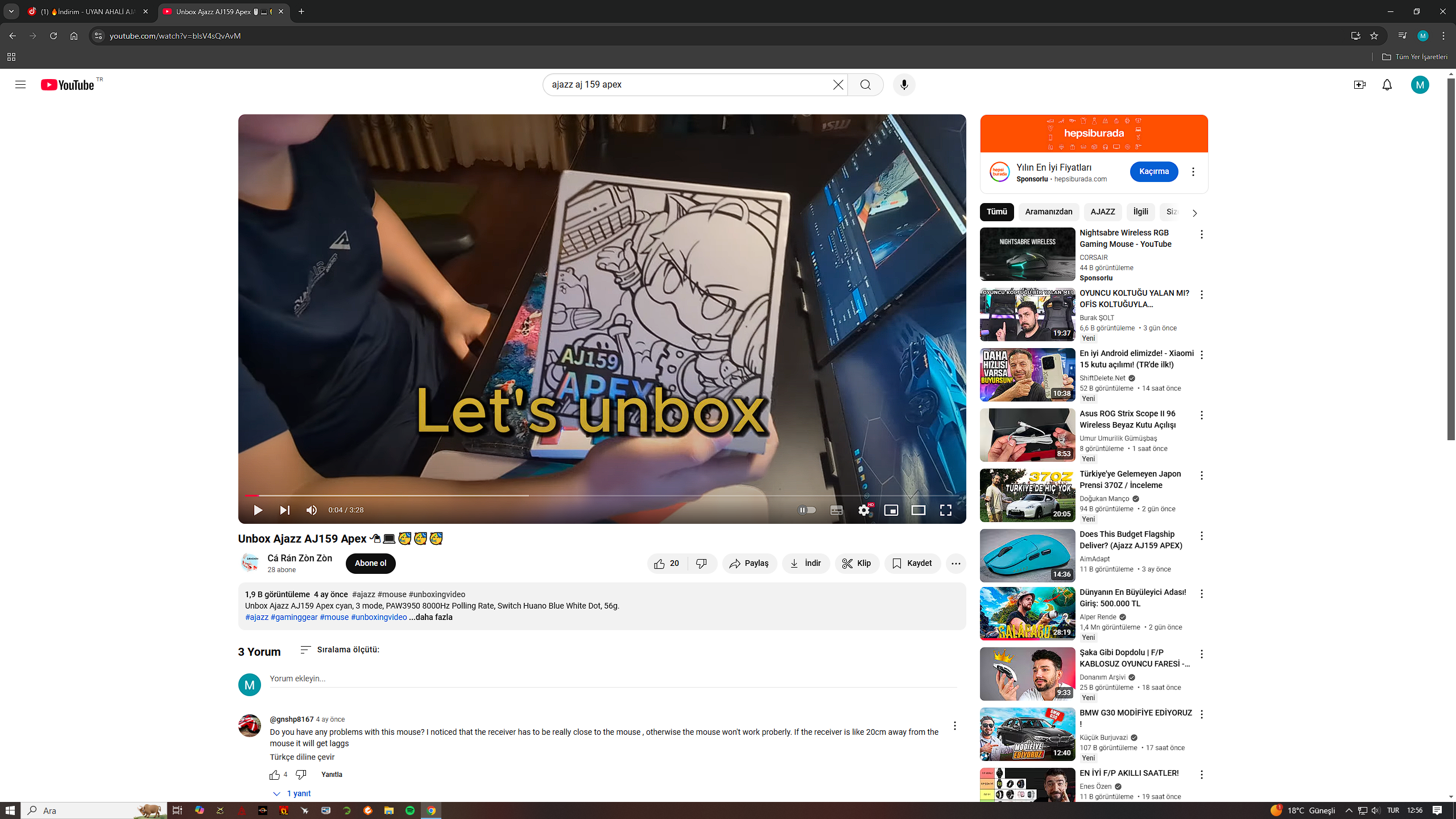The height and width of the screenshot is (819, 1456).
Task: Mute the video volume speaker
Action: [x=311, y=510]
